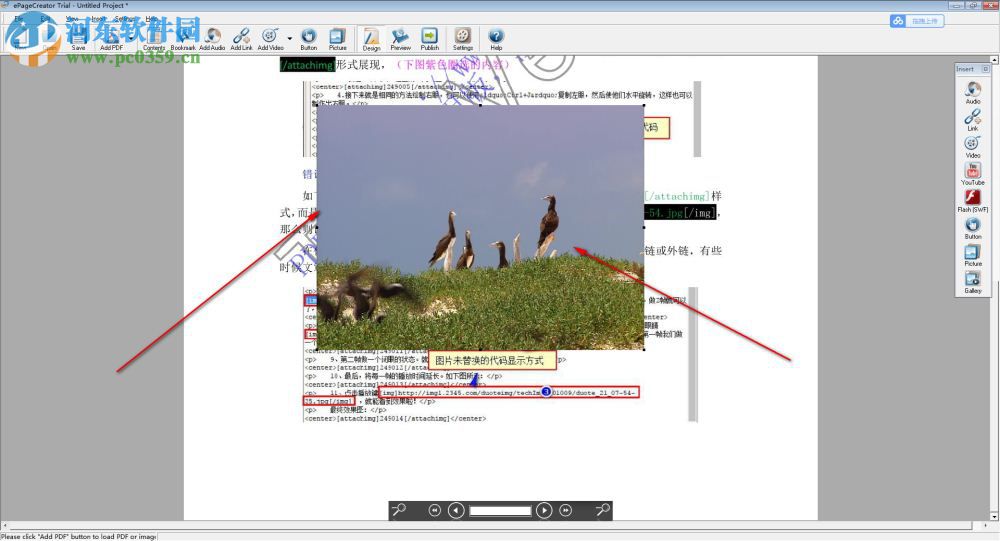Open the Settings menu

pyautogui.click(x=124, y=19)
